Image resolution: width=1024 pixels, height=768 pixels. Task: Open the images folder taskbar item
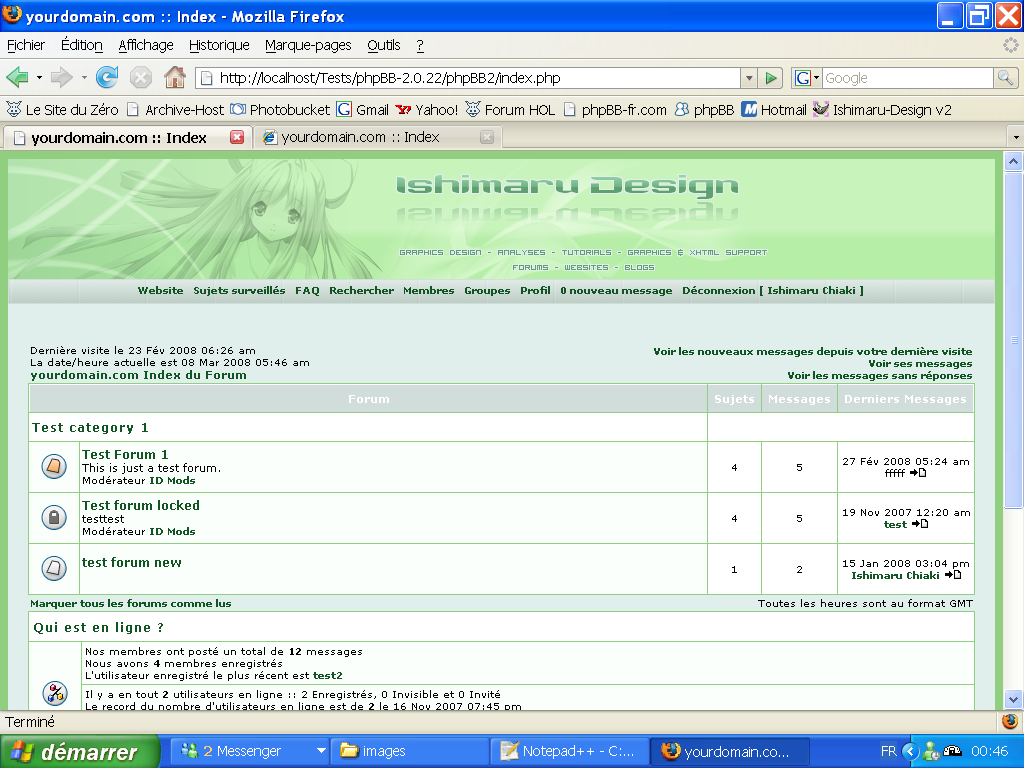click(409, 752)
